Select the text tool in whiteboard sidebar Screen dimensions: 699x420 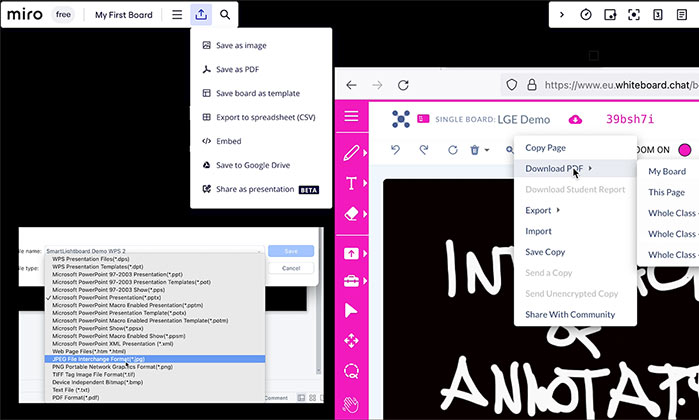[351, 183]
